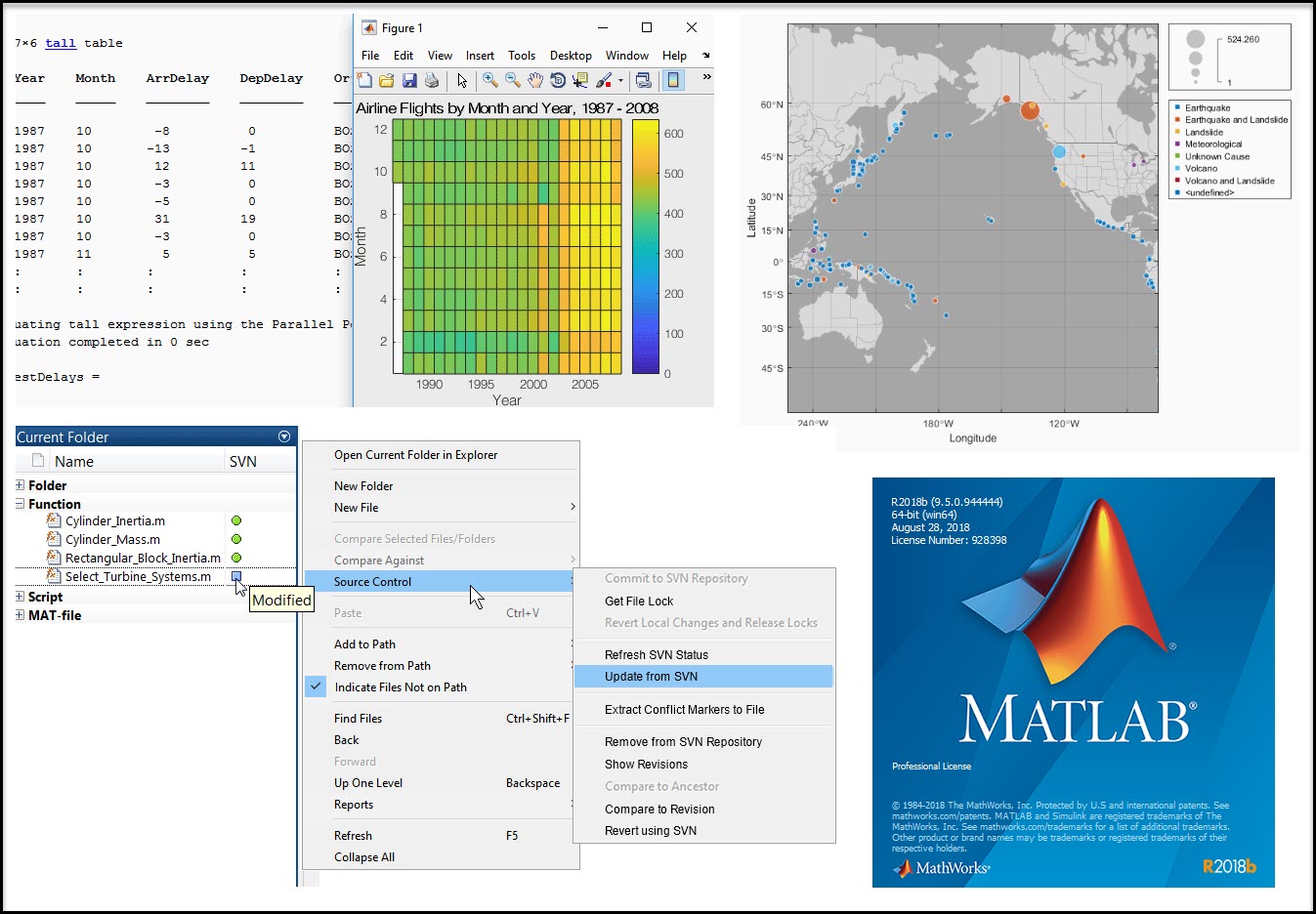Open the File menu in Figure 1
This screenshot has width=1316, height=914.
tap(370, 56)
